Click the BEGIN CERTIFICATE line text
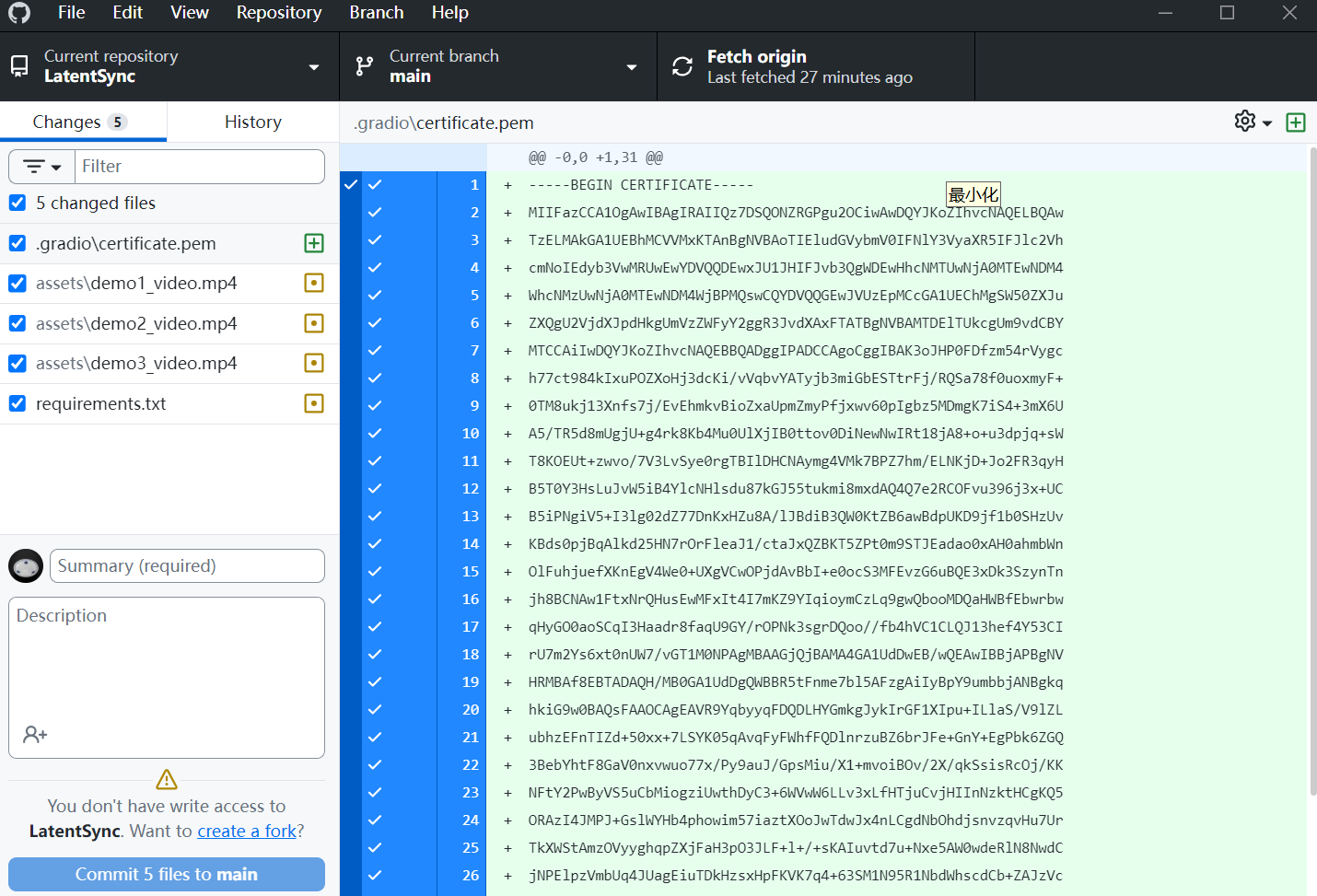Screen dimensions: 1317x896 641,184
